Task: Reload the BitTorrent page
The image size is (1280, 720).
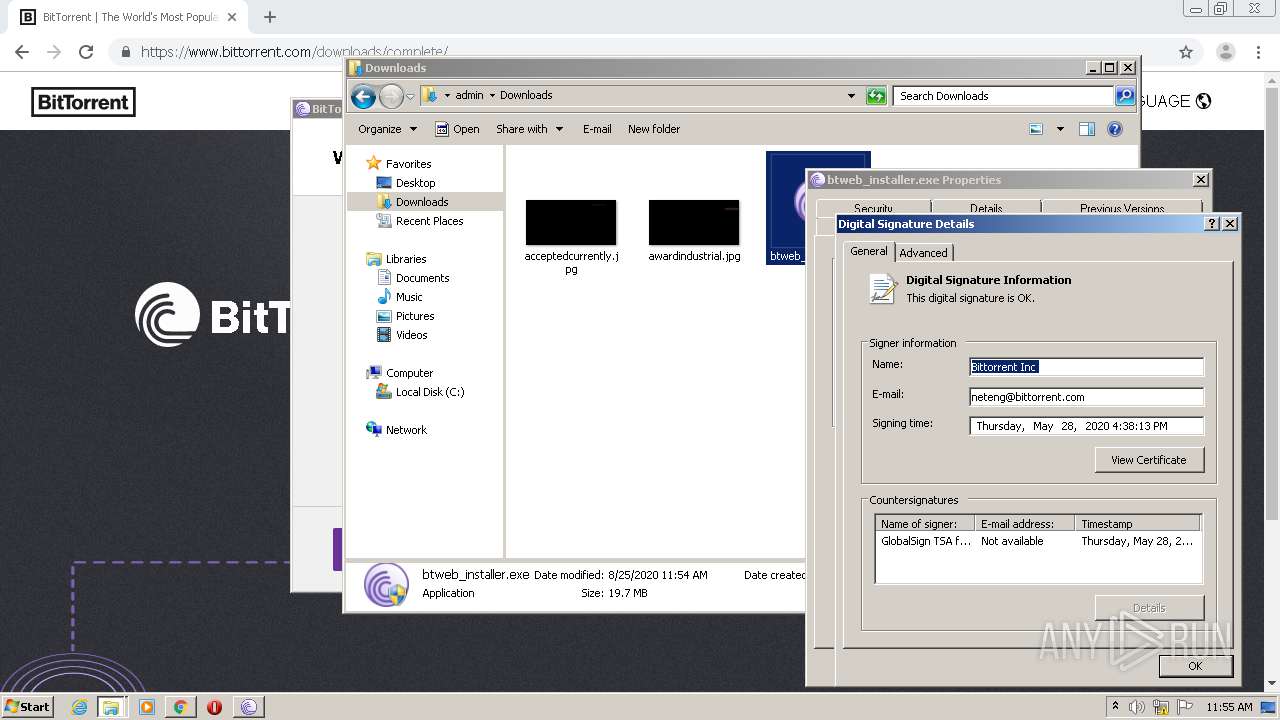Action: coord(86,52)
